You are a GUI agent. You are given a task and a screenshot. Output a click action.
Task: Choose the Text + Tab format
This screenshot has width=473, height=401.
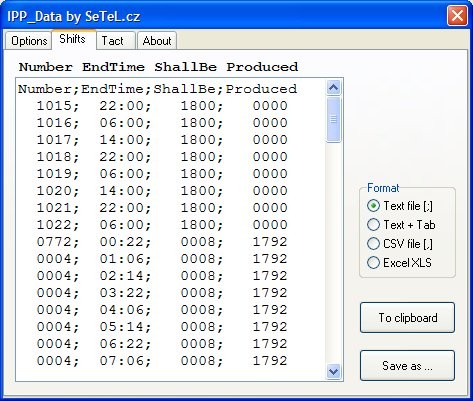401,225
